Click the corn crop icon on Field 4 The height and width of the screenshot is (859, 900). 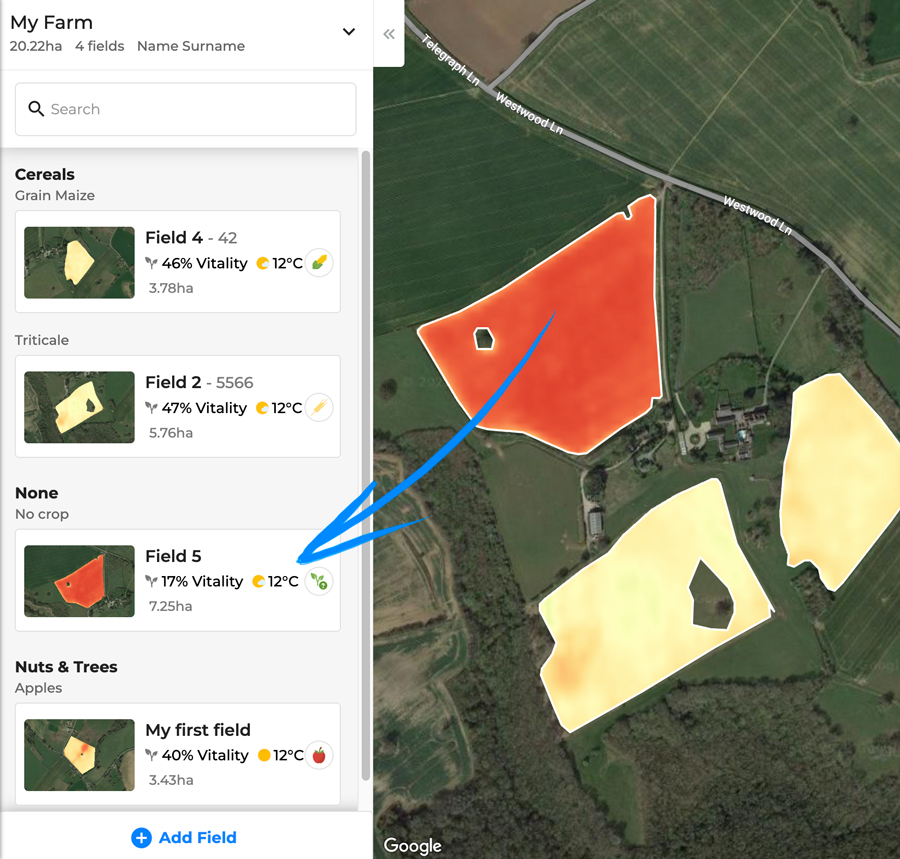tap(319, 262)
